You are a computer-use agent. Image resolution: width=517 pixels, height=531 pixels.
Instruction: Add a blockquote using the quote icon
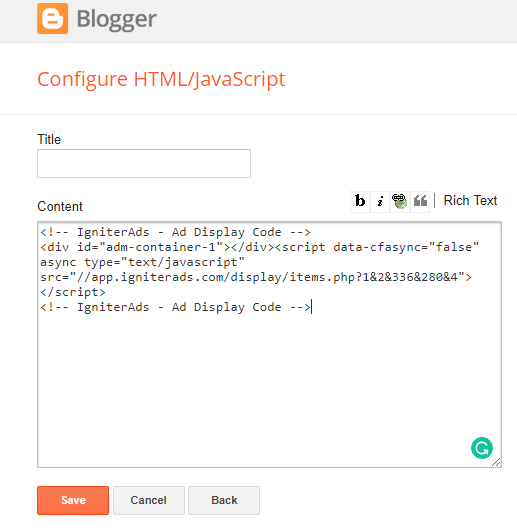(x=420, y=201)
